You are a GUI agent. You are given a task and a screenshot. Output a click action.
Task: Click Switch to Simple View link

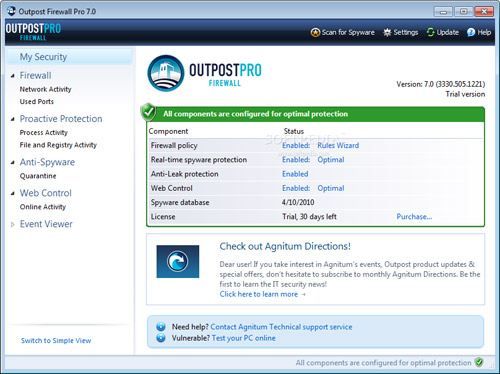(x=56, y=341)
